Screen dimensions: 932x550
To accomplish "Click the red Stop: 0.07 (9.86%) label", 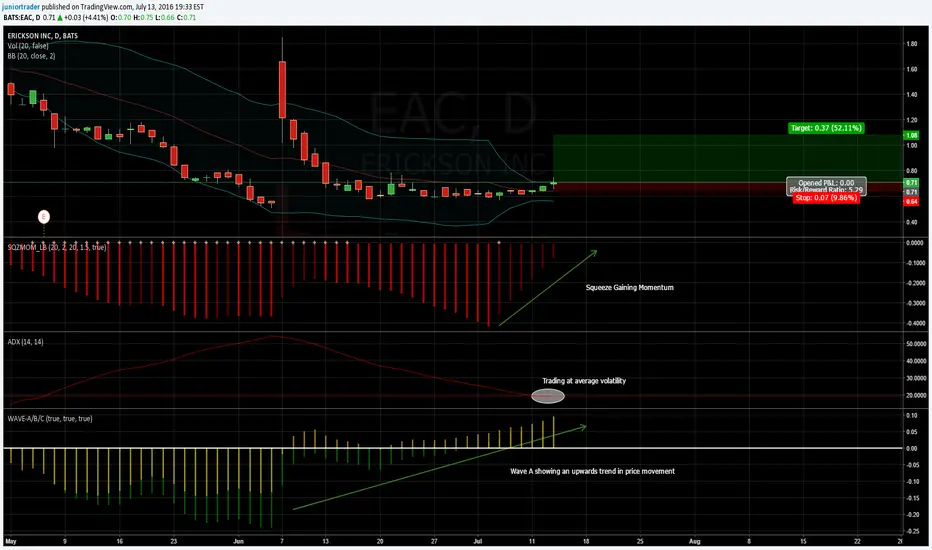I will point(826,198).
